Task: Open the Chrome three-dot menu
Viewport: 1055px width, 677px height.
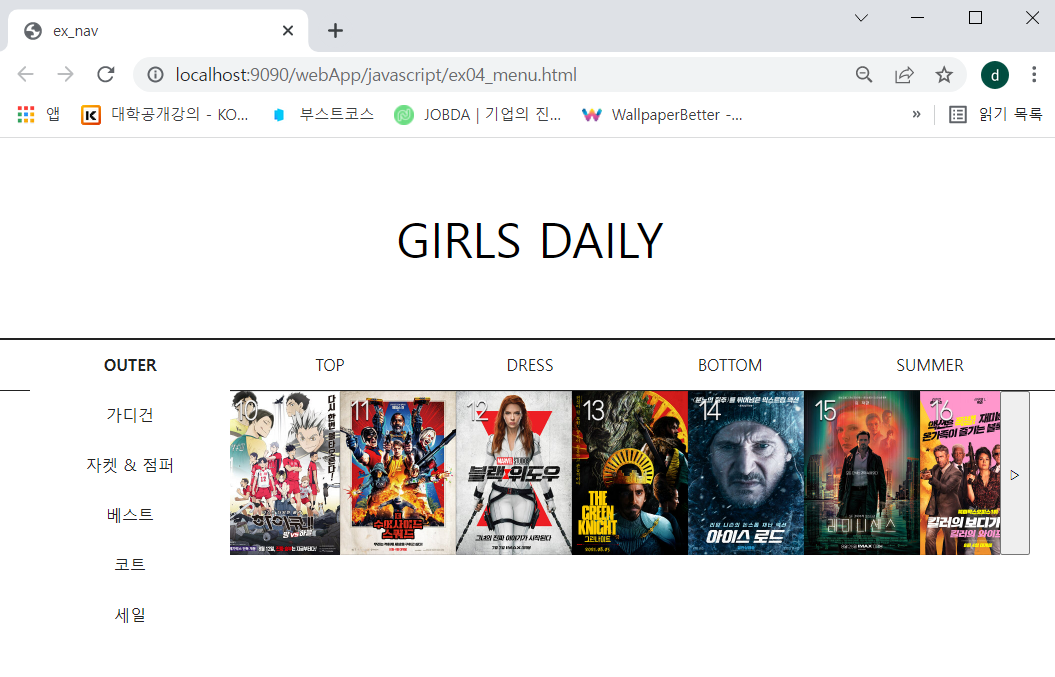Action: point(1034,75)
